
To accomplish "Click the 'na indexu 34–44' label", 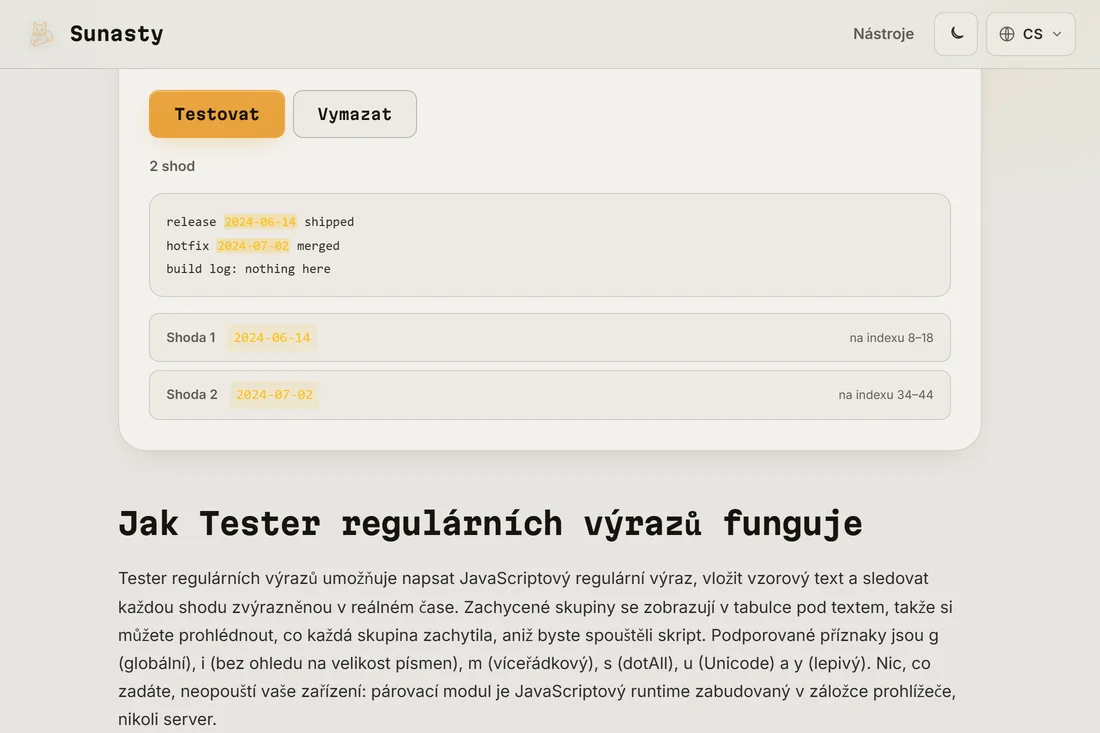I will click(x=885, y=395).
